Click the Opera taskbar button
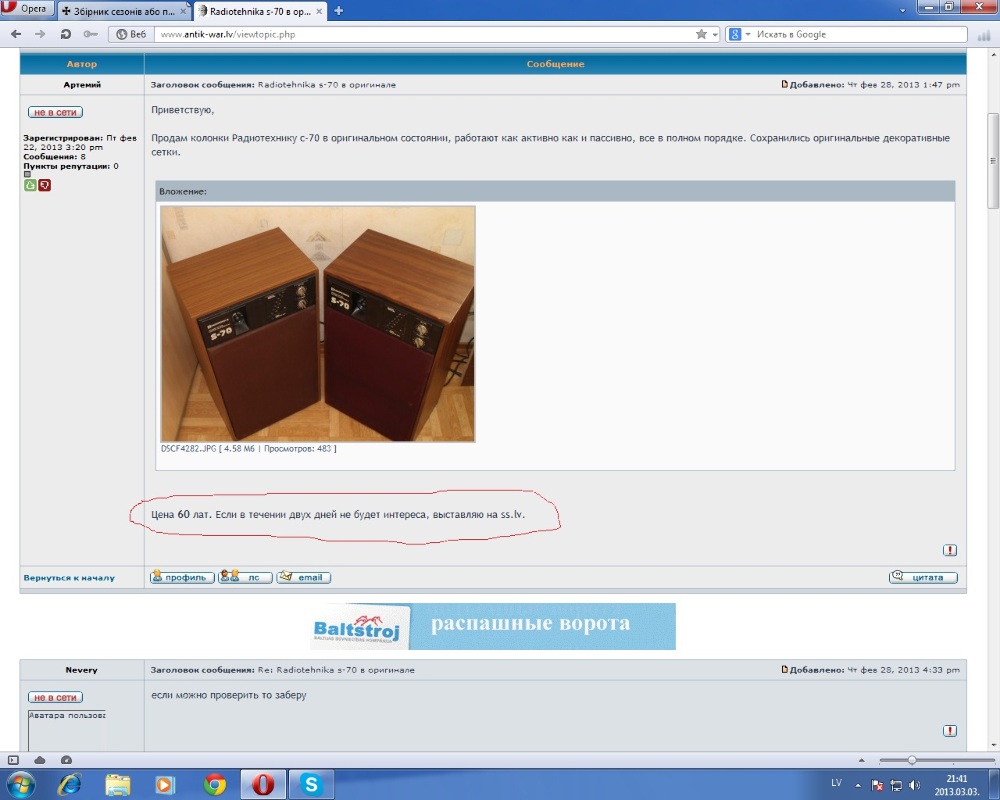 263,784
